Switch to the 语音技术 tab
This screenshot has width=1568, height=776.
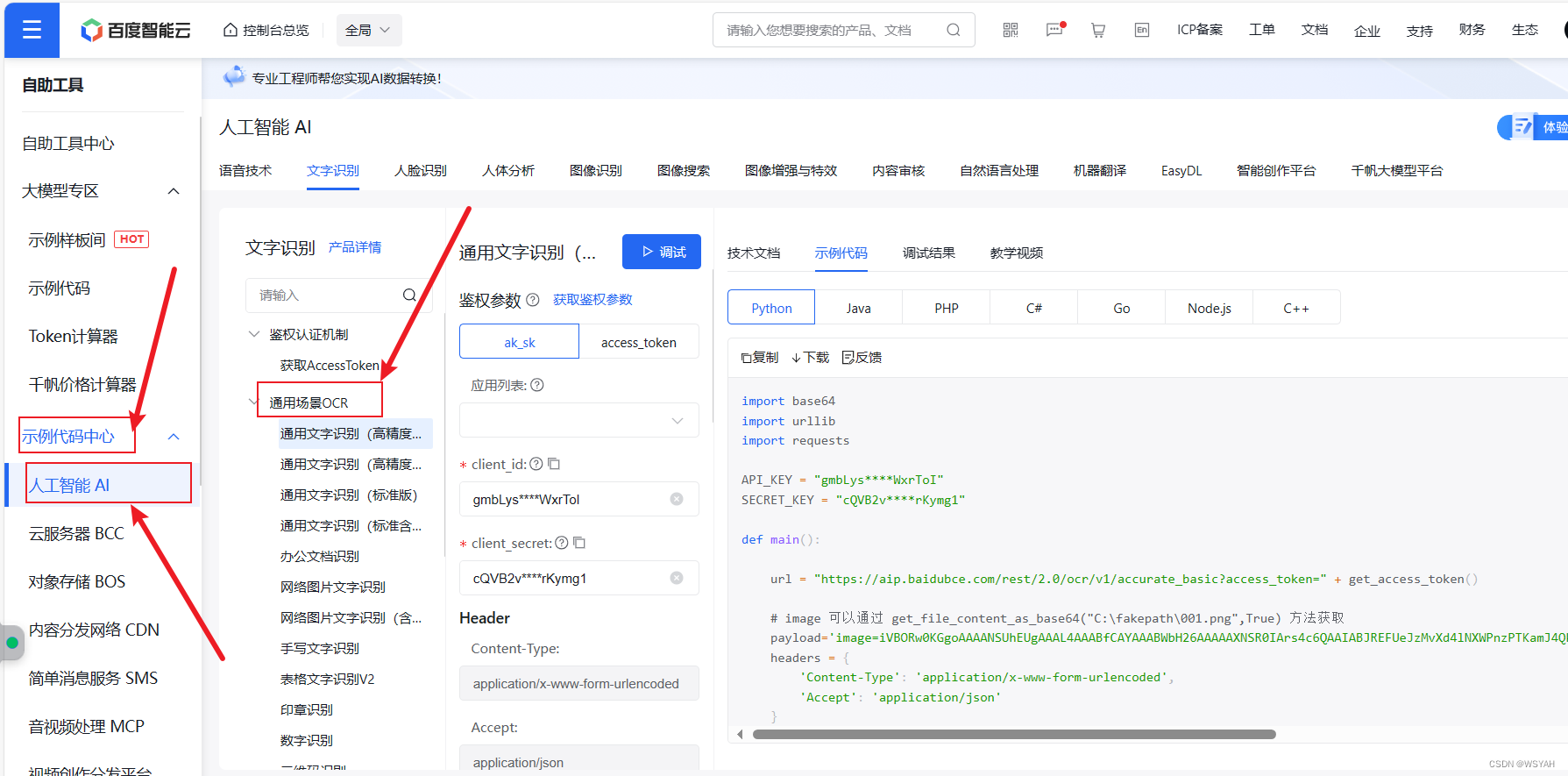click(245, 171)
